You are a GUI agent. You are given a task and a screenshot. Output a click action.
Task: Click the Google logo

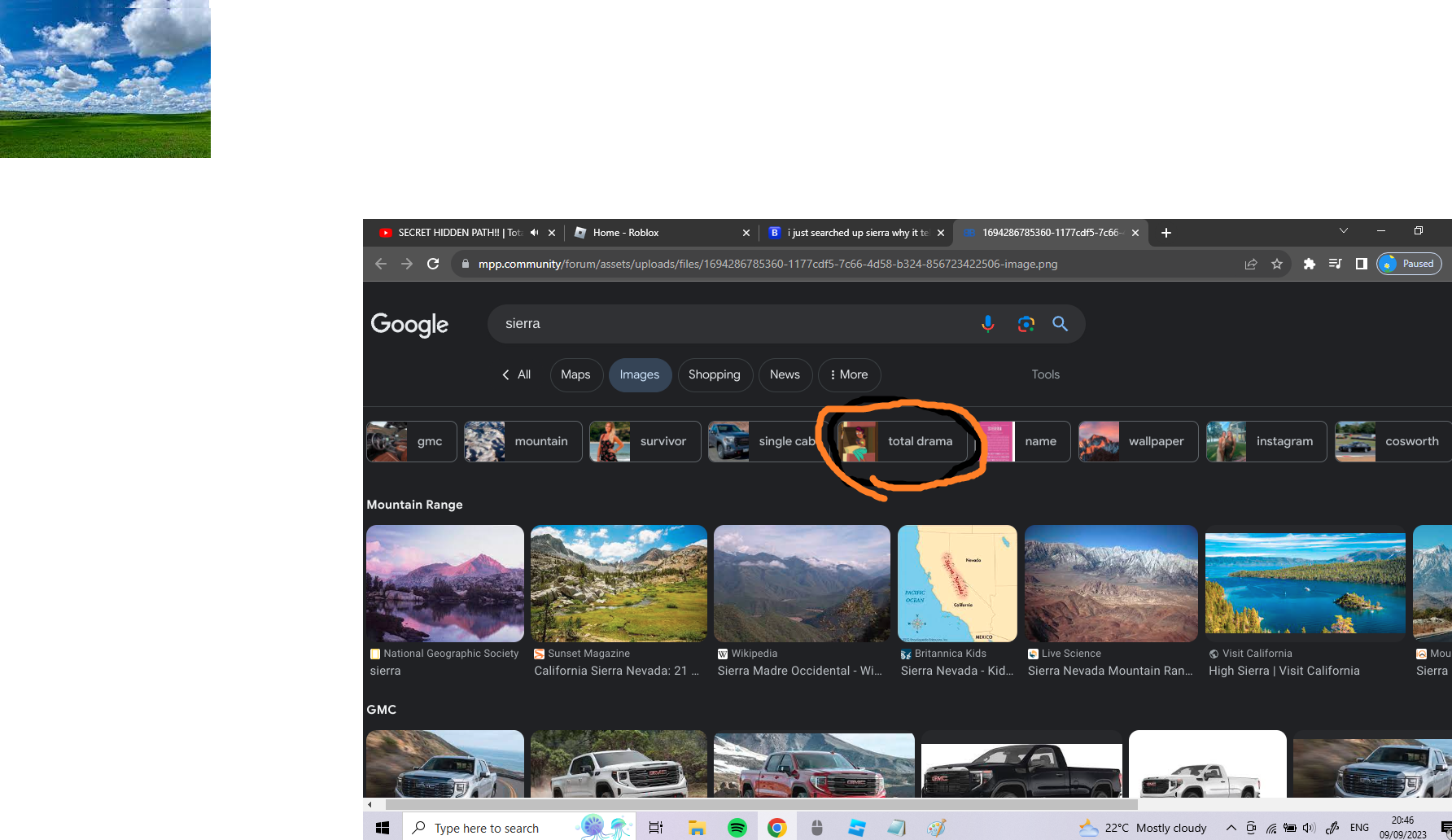tap(409, 325)
